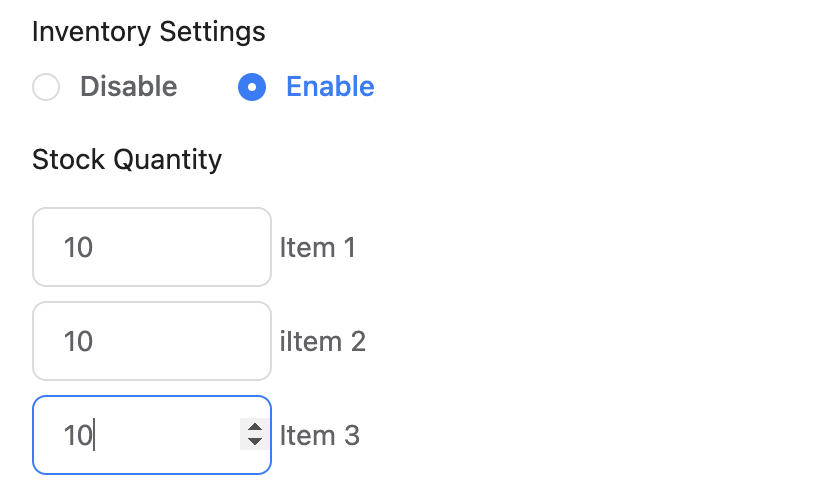838x504 pixels.
Task: Click the Item 3 label
Action: 320,436
